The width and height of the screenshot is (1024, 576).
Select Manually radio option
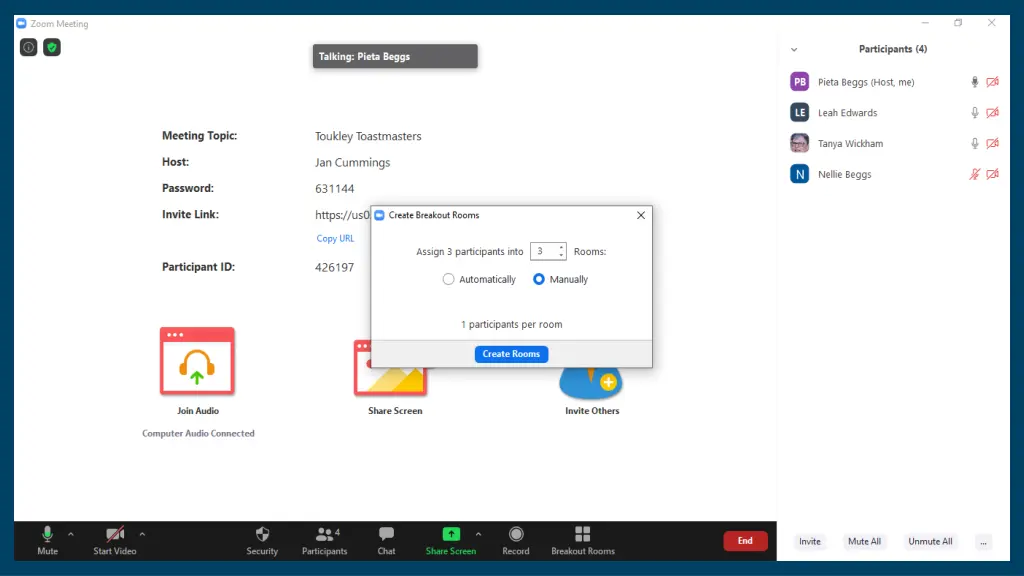[539, 280]
